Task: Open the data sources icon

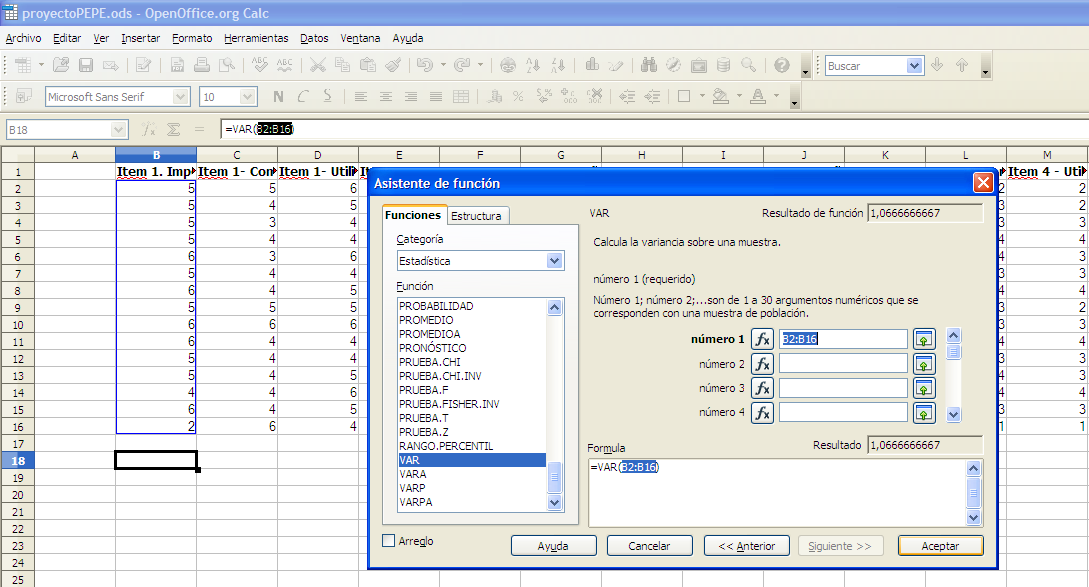Action: pos(724,65)
